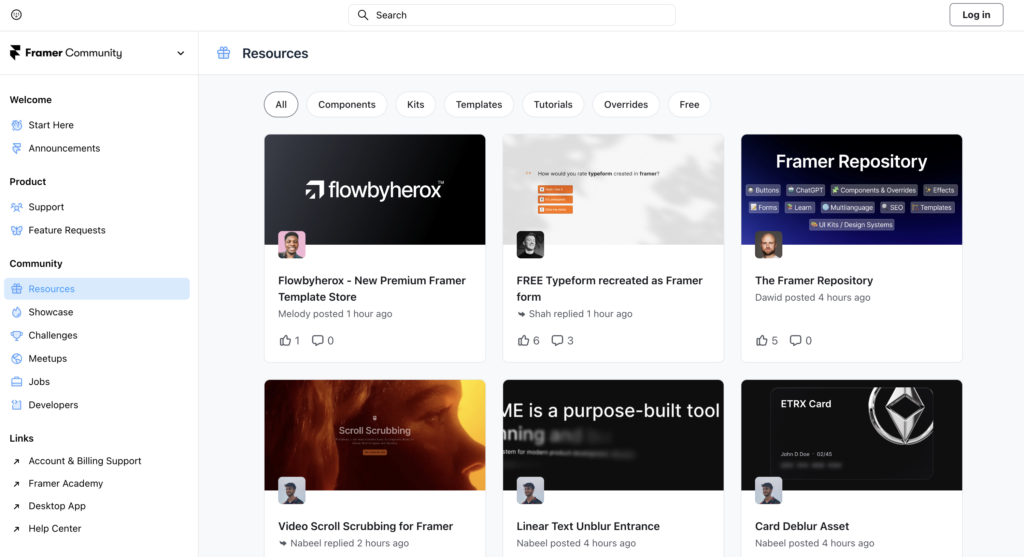Click the Challenges trophy icon
1024x557 pixels.
tap(17, 335)
